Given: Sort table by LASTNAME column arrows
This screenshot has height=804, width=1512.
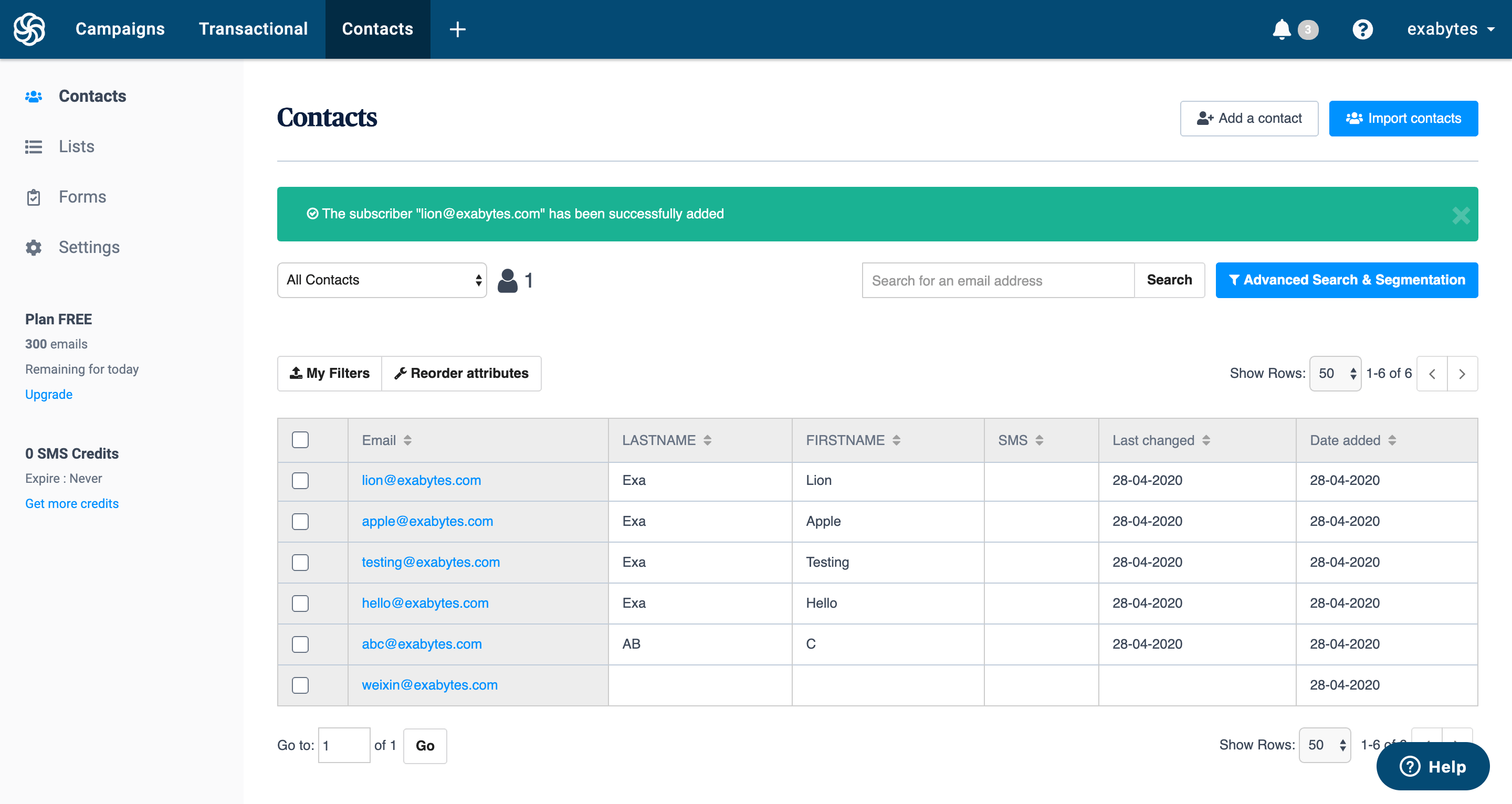Looking at the screenshot, I should [707, 440].
